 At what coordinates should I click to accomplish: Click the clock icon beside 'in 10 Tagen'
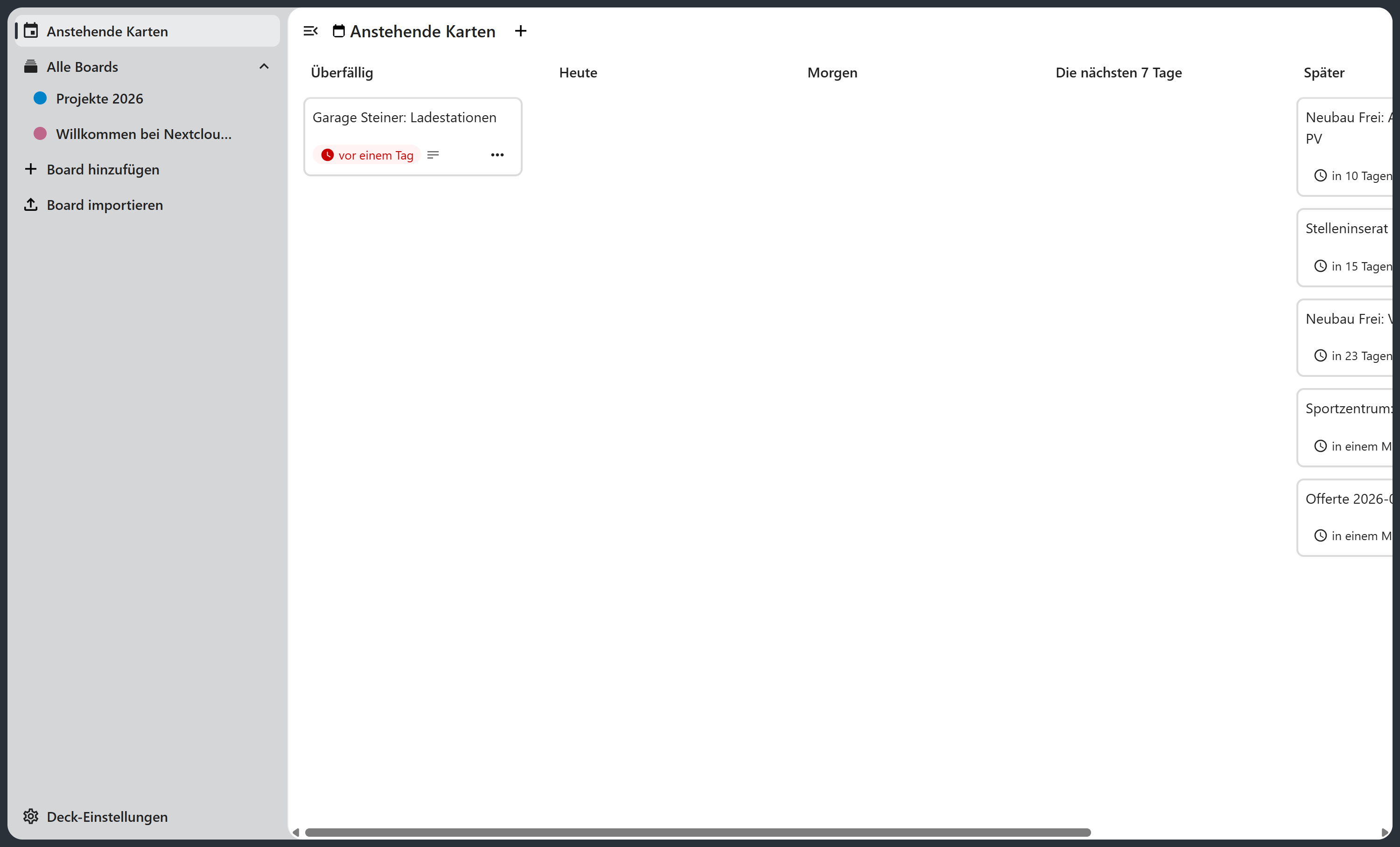click(x=1321, y=175)
